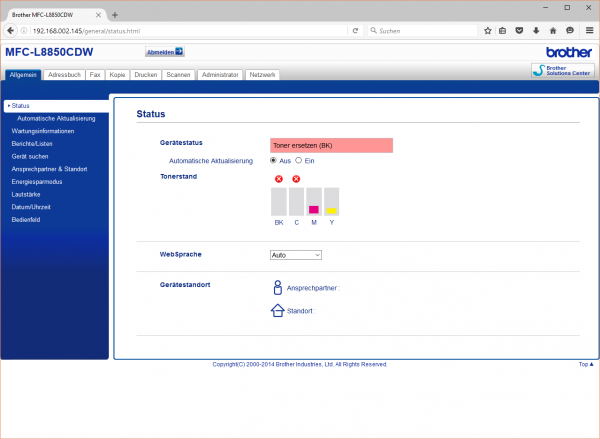600x439 pixels.
Task: Switch to the Adressbuch tab
Action: (x=64, y=75)
